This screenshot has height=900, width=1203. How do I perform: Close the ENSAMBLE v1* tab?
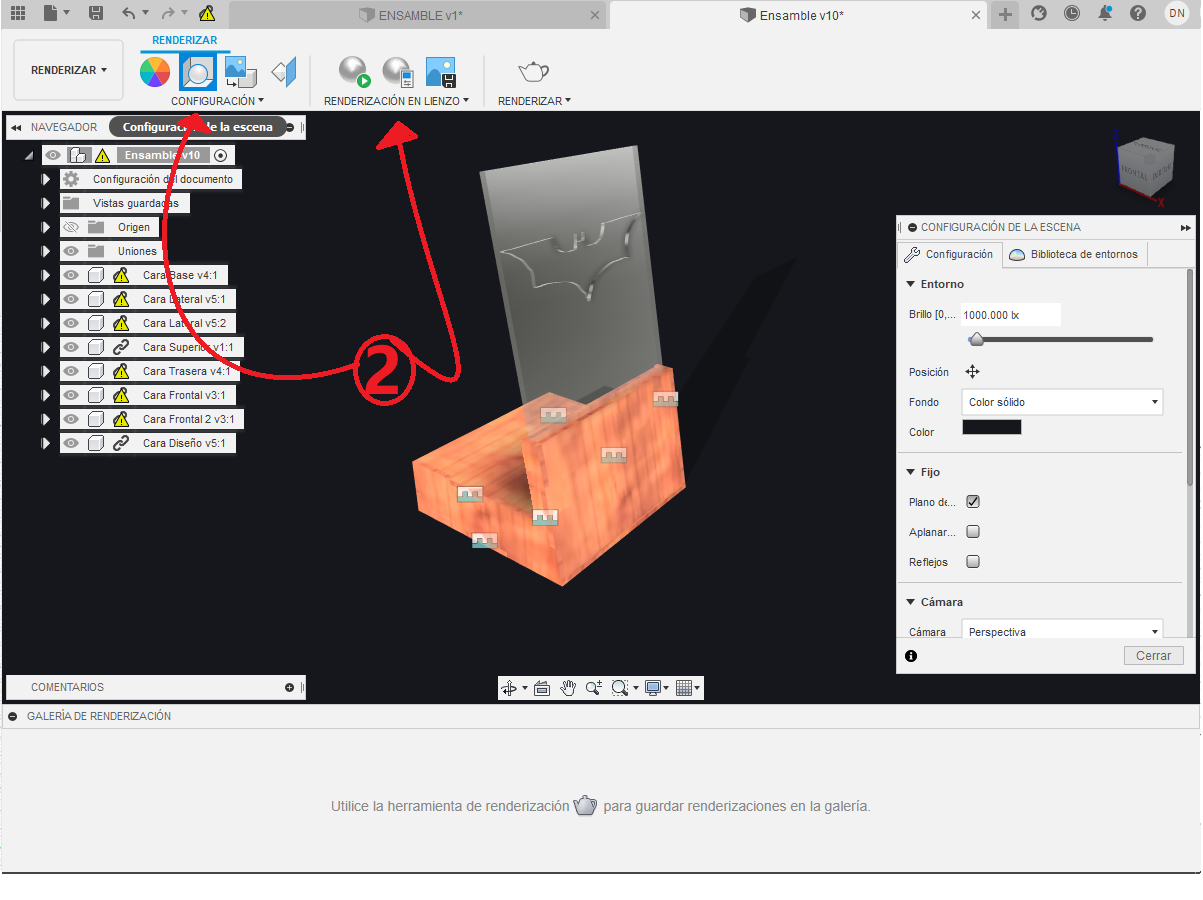tap(595, 15)
